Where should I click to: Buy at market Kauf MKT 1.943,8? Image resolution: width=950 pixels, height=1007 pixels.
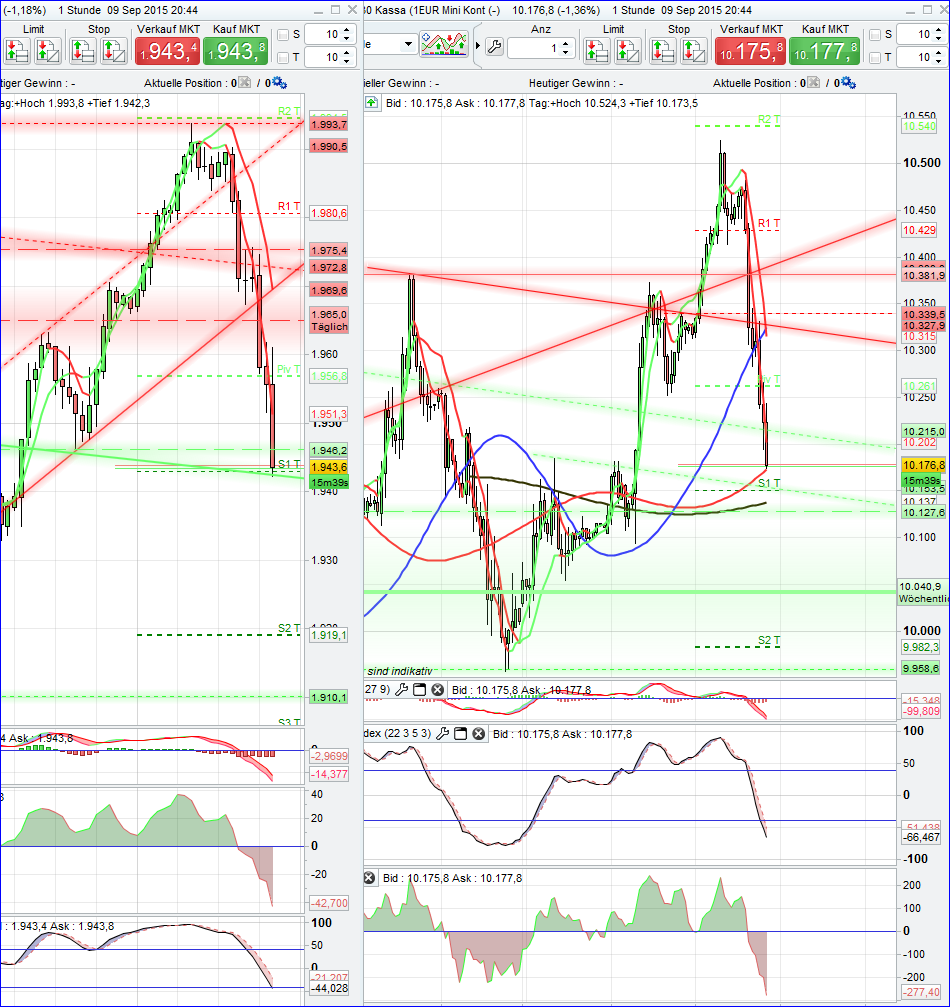click(236, 51)
